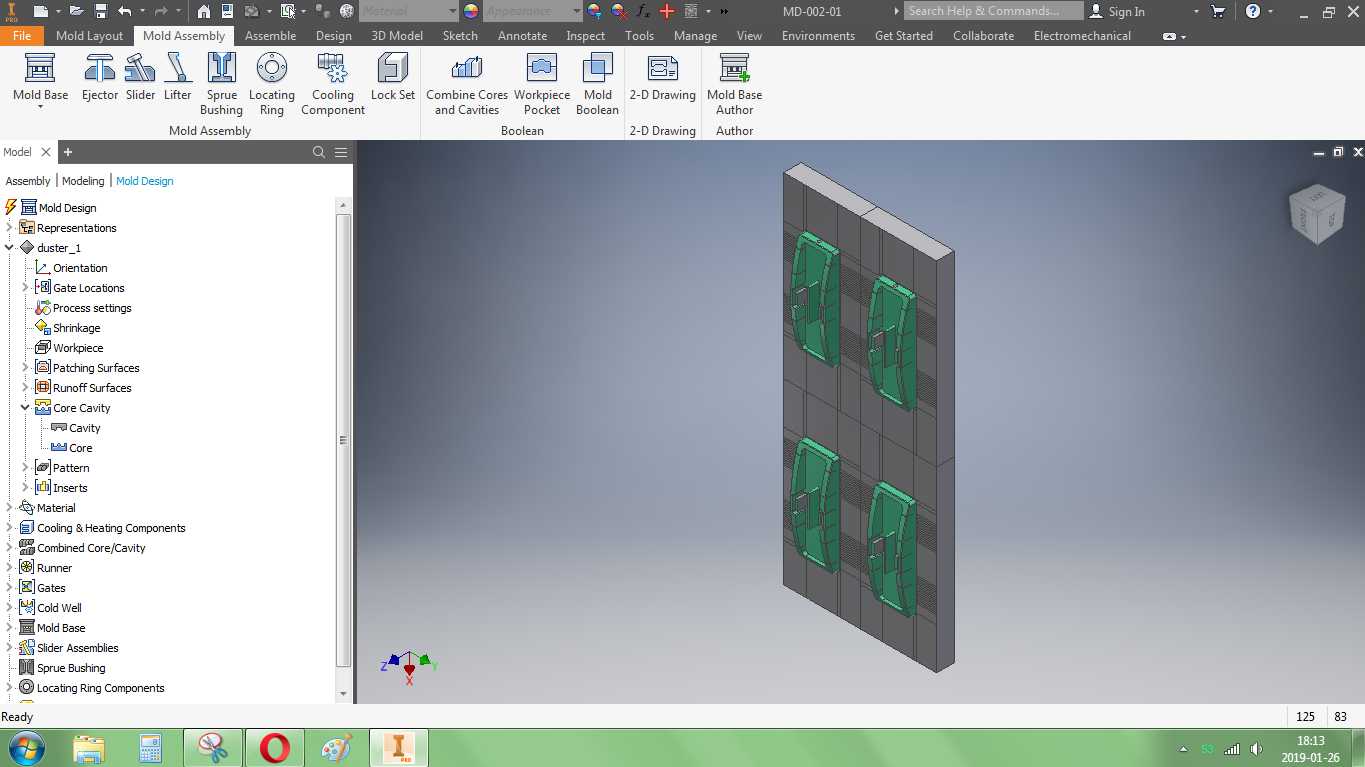Create a Workpiece Pocket

pos(542,84)
